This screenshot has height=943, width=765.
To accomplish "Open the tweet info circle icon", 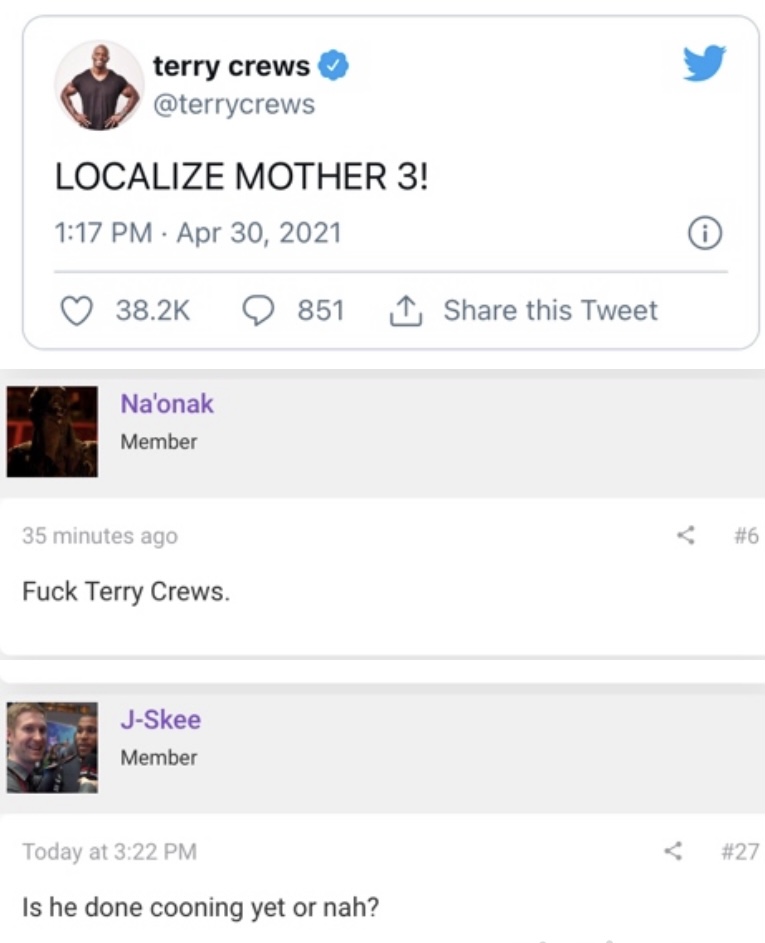I will [x=705, y=233].
